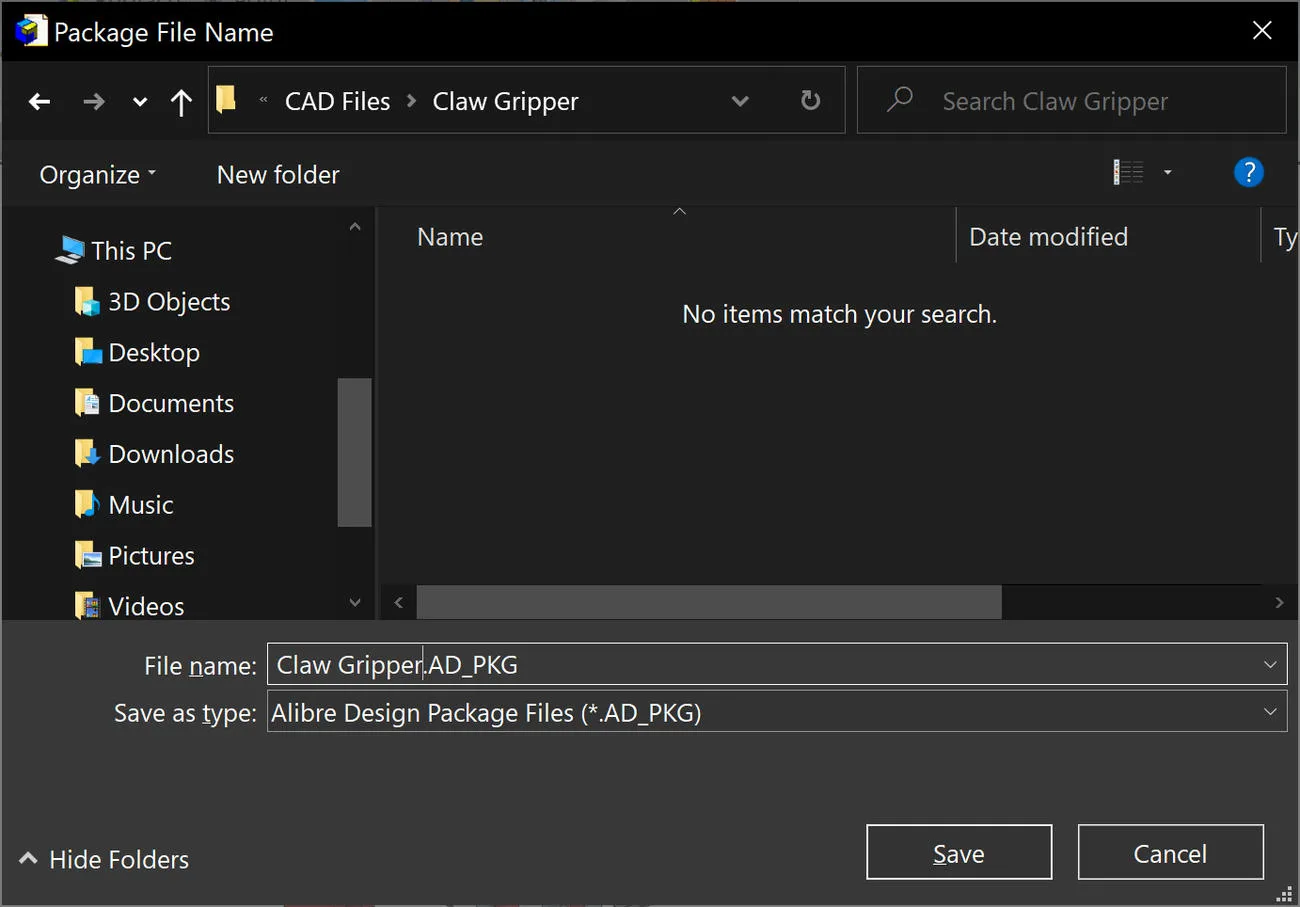1300x907 pixels.
Task: Open the Organize menu
Action: coord(98,175)
